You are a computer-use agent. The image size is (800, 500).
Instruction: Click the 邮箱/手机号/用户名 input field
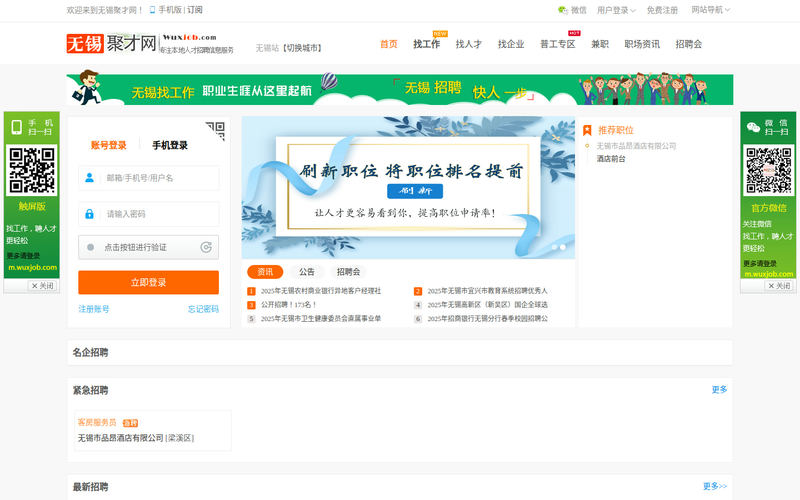coord(148,178)
